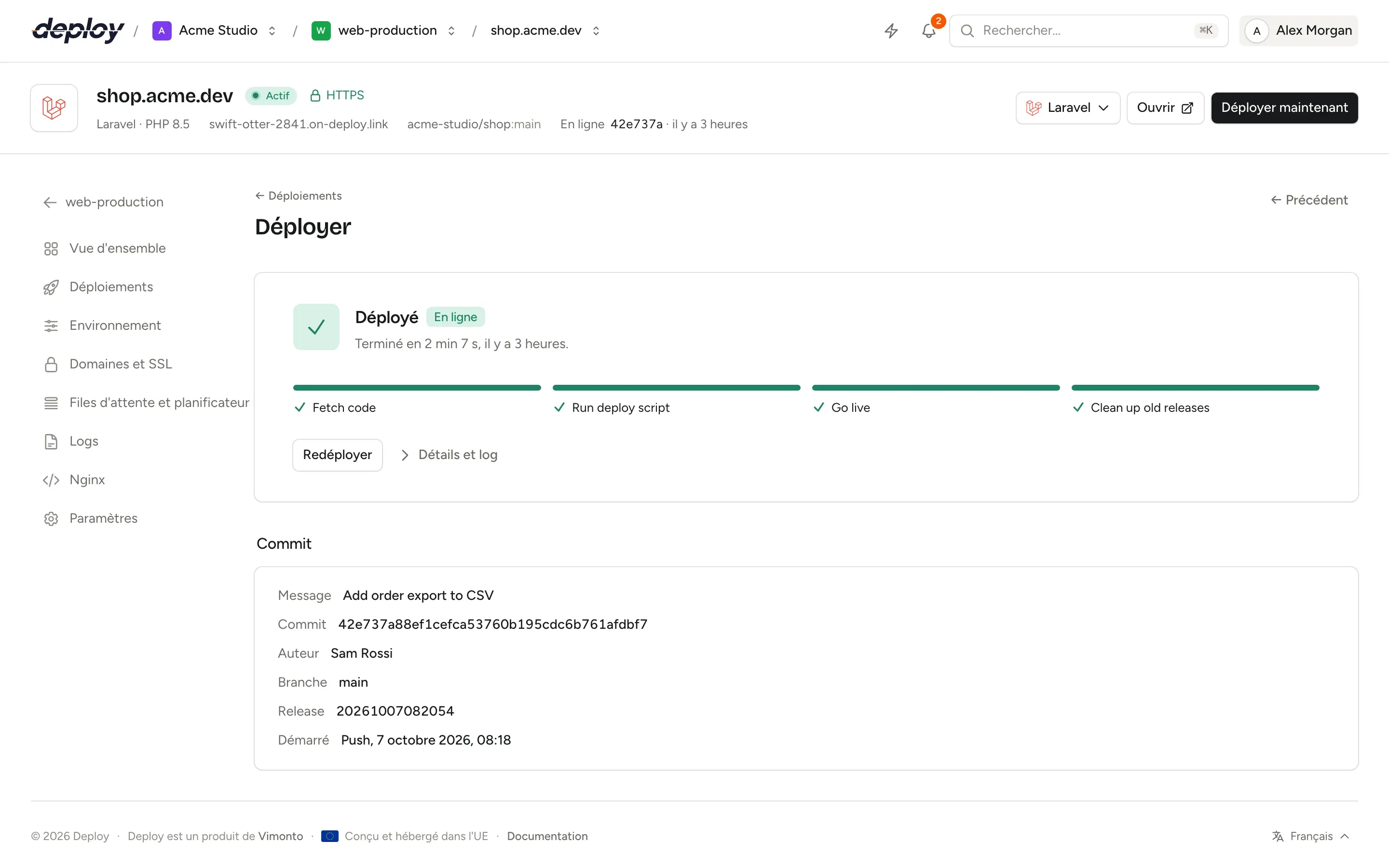Expand the shop.acme.dev site switcher

click(x=596, y=30)
